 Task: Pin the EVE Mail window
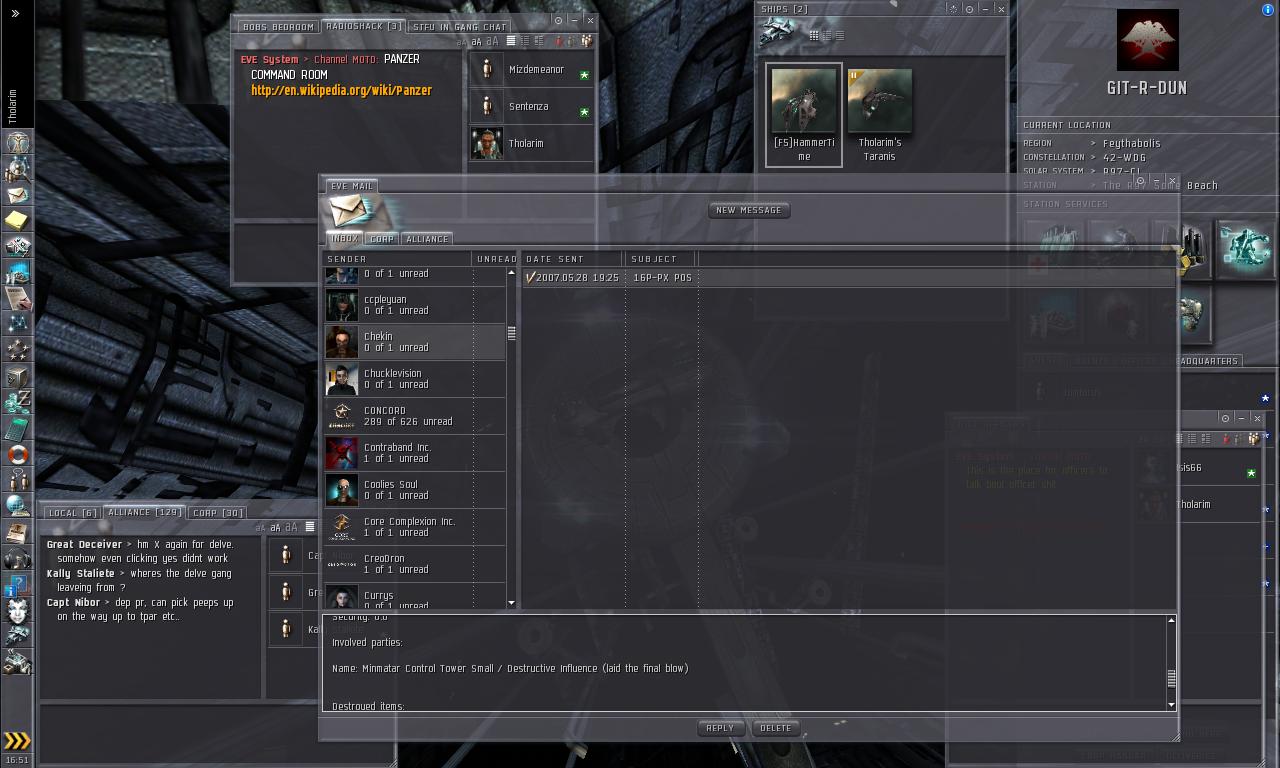tap(1140, 181)
